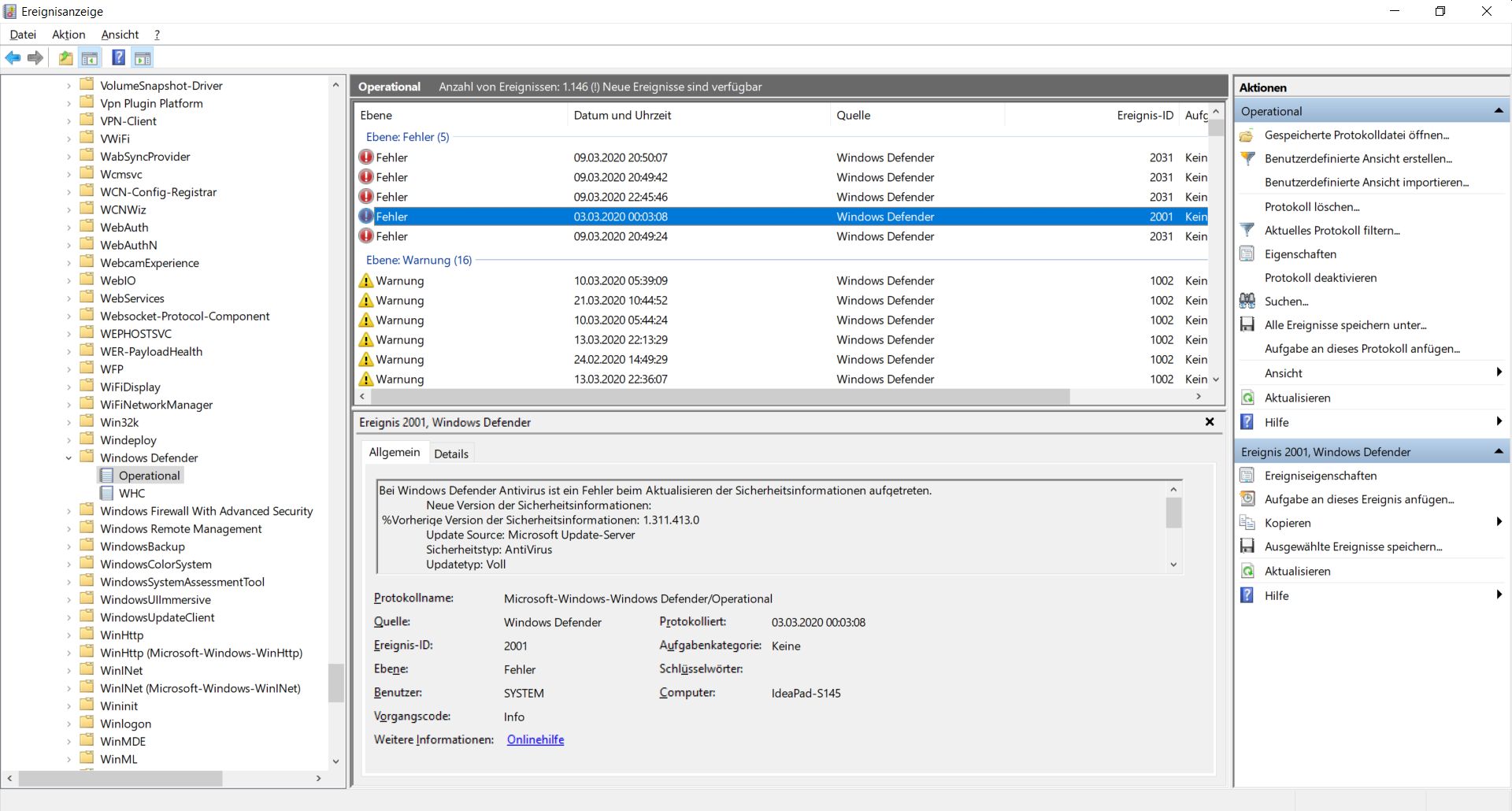Close the event preview pane with X
The width and height of the screenshot is (1512, 811).
tap(1210, 422)
